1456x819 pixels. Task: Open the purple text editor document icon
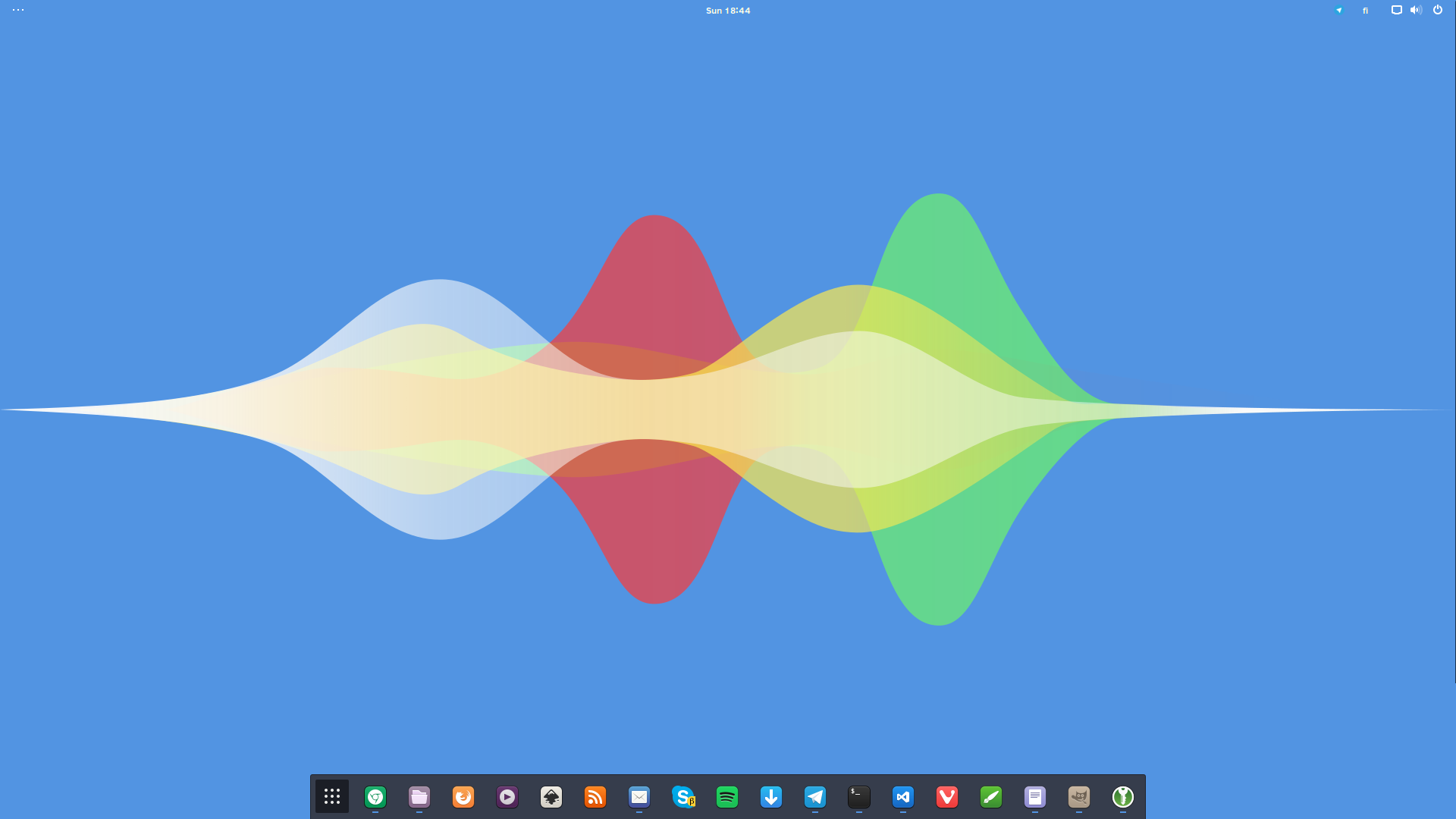1035,797
